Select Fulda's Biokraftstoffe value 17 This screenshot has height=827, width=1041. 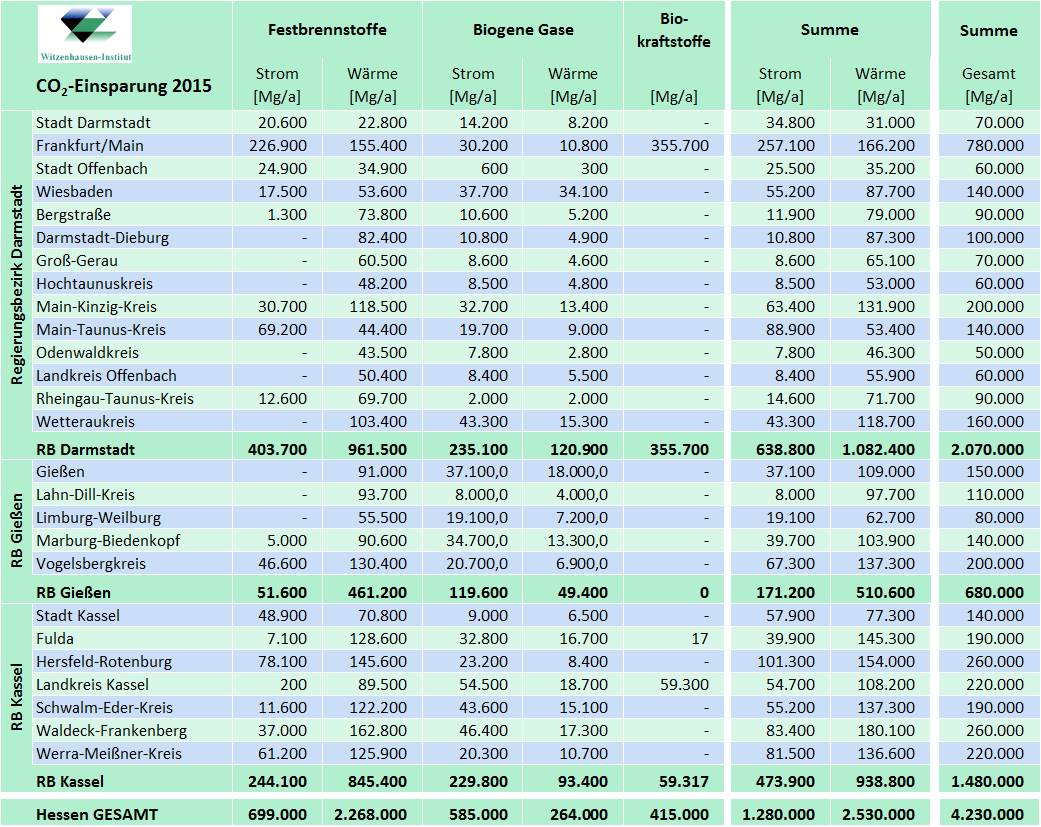coord(698,639)
